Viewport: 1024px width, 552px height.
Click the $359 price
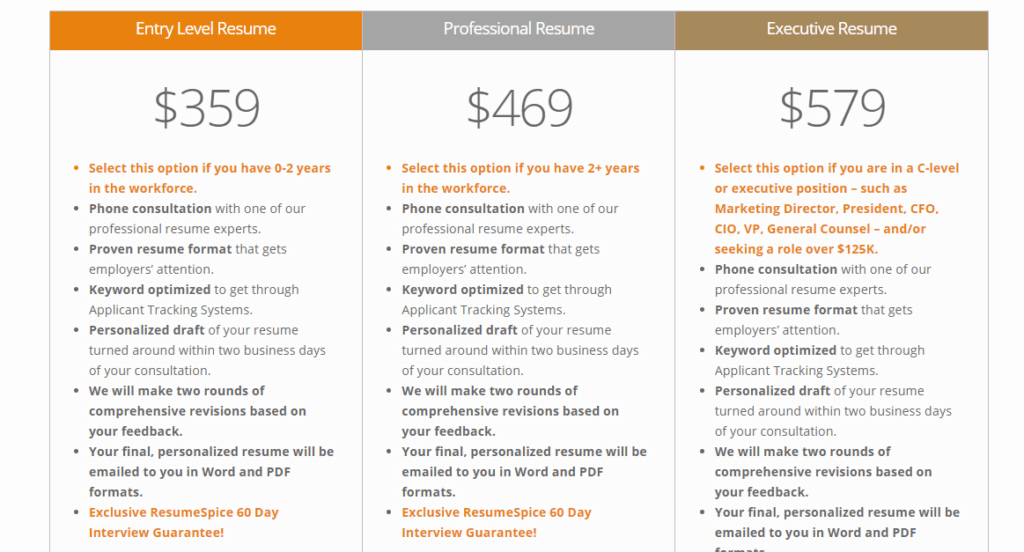206,108
